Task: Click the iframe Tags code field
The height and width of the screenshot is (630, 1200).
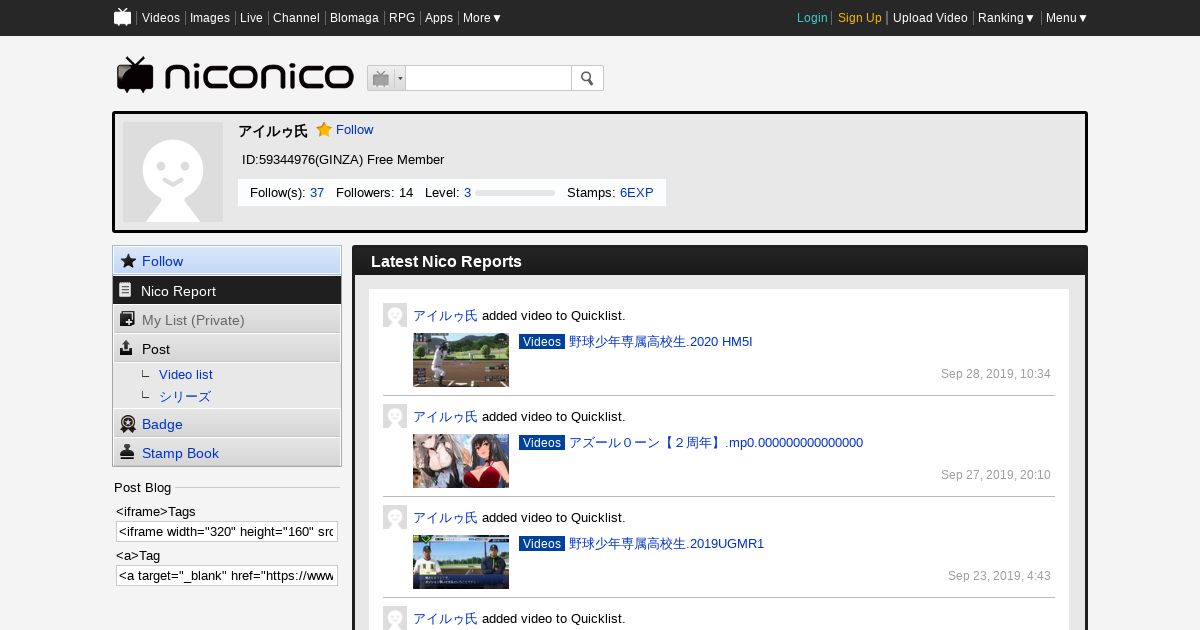Action: [227, 531]
